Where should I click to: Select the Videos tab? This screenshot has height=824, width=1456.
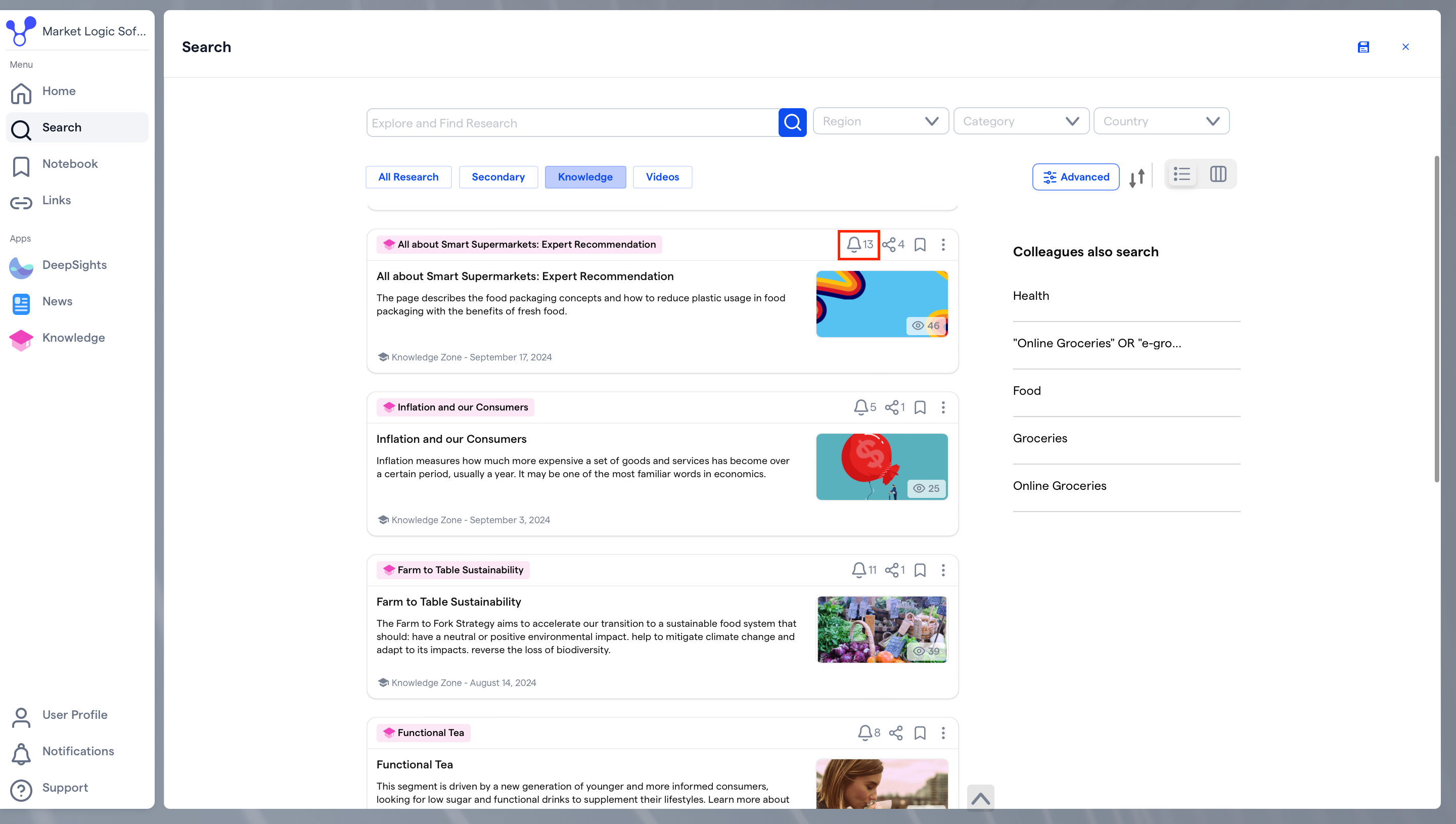662,177
